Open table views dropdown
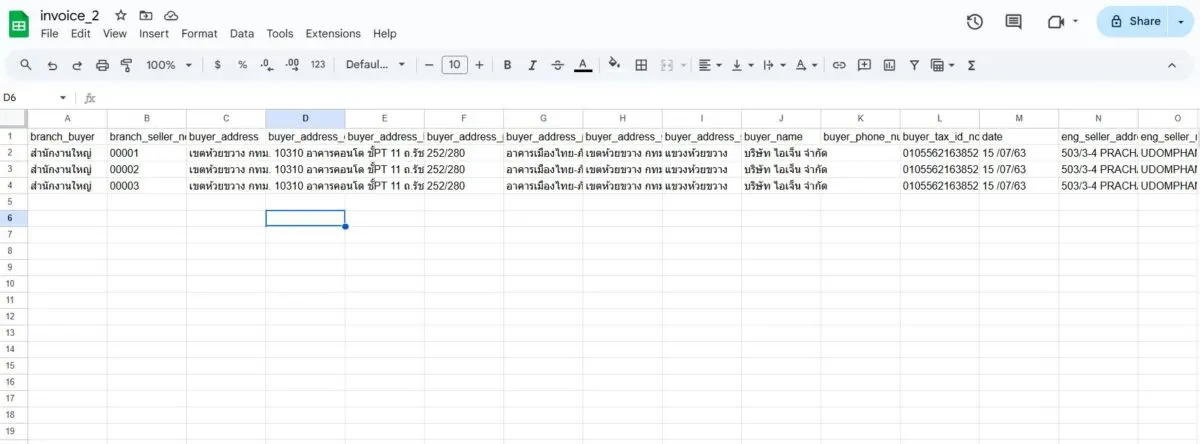This screenshot has height=444, width=1200. 943,65
